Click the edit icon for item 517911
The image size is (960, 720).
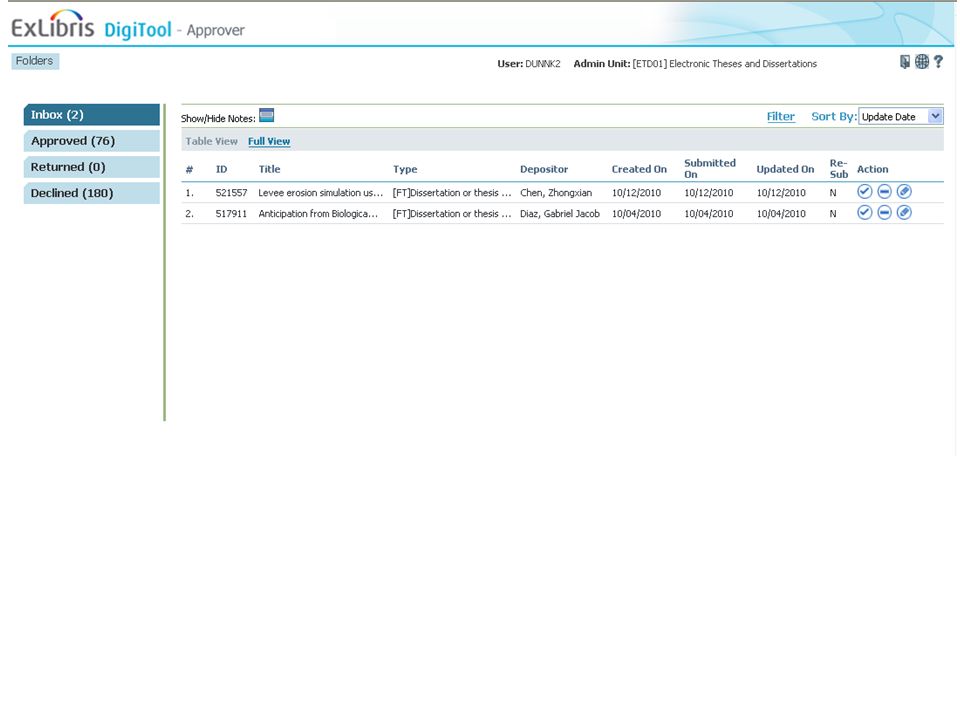pos(904,212)
